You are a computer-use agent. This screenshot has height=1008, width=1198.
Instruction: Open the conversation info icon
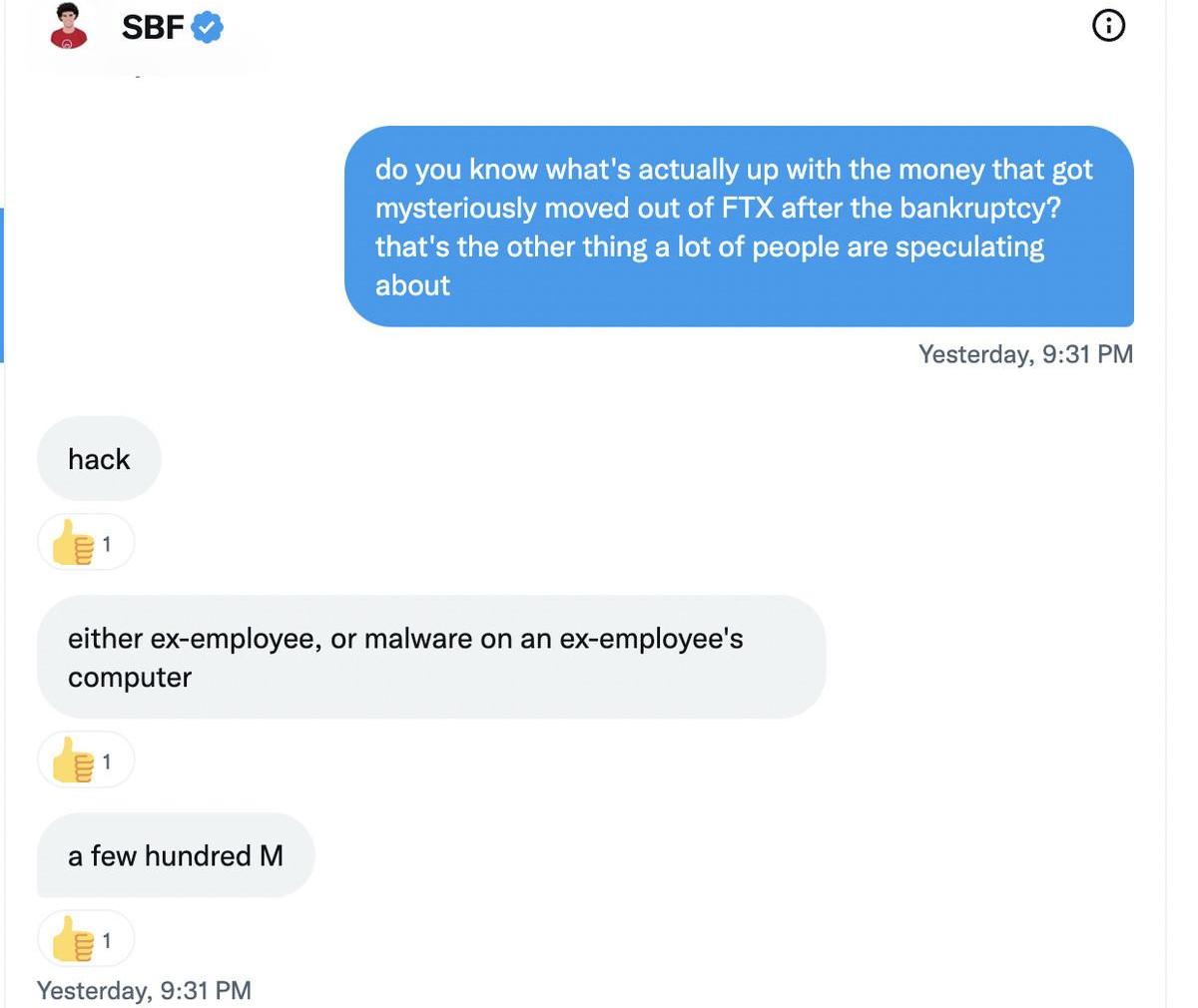[x=1108, y=26]
